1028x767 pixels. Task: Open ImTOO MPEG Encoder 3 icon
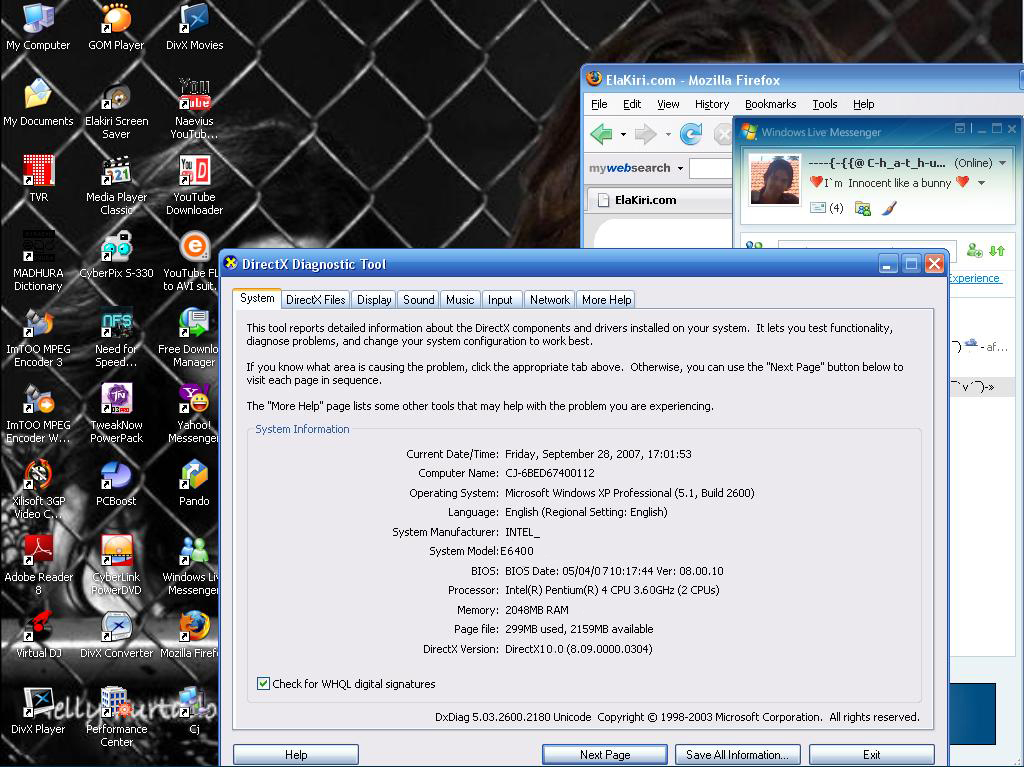pos(38,338)
